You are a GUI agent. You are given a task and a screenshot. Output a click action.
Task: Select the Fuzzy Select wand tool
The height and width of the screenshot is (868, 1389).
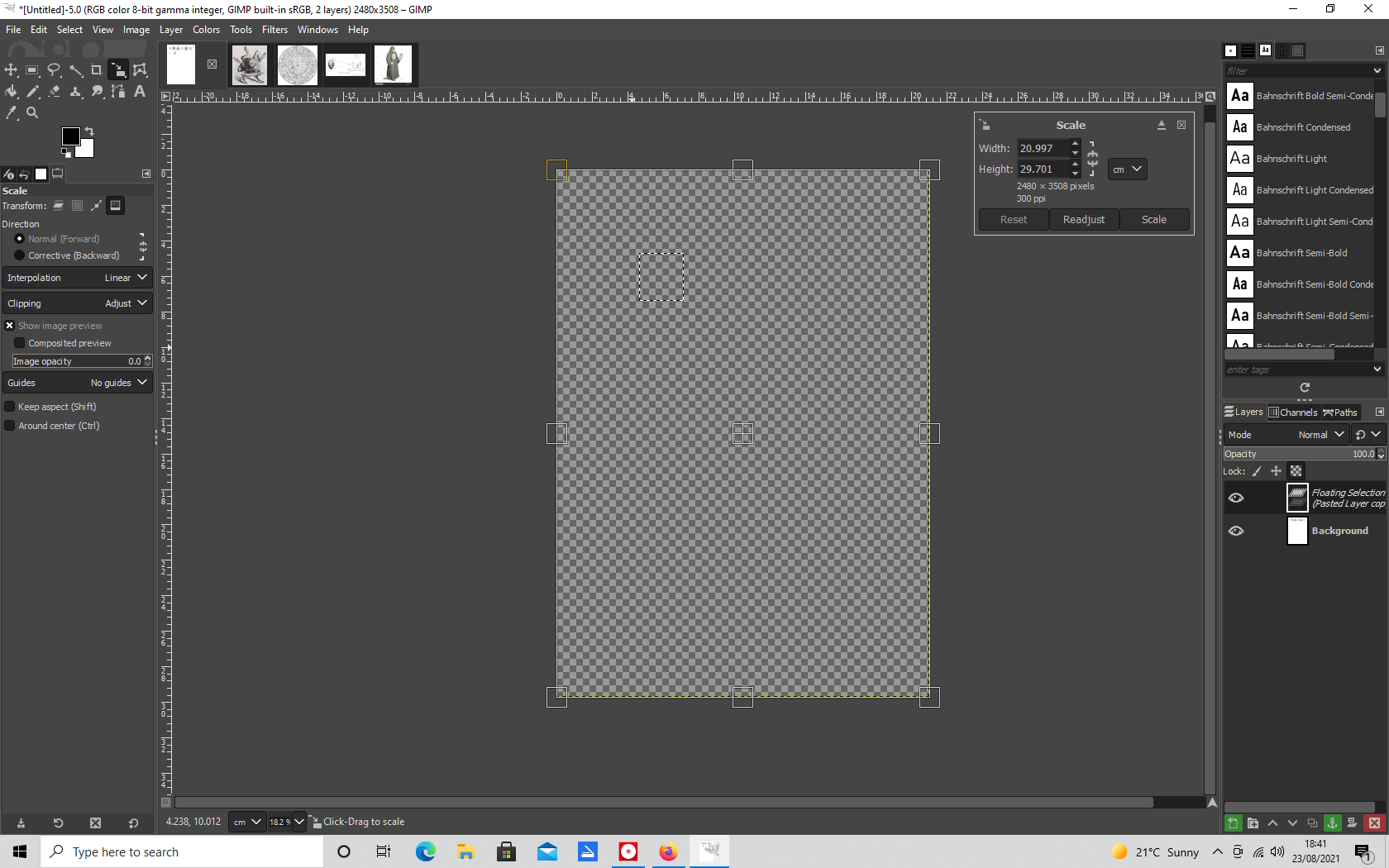pos(75,70)
